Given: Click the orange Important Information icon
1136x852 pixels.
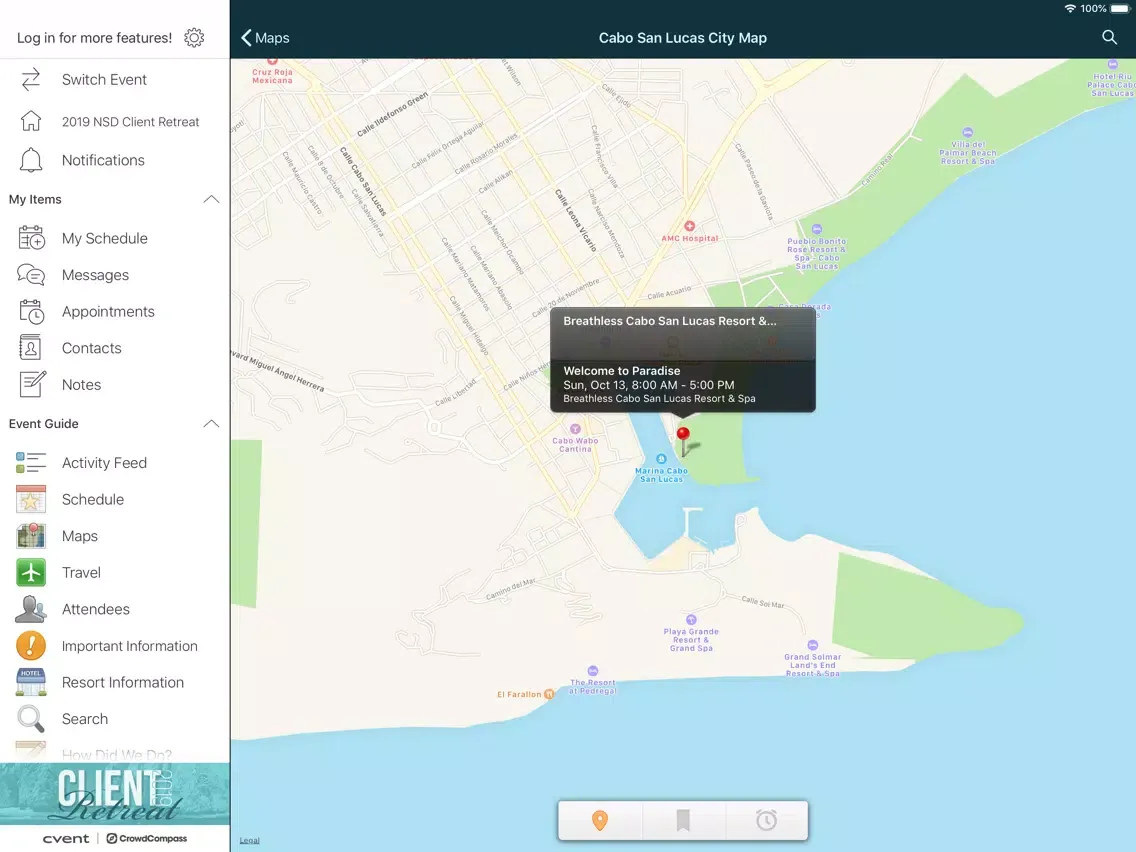Looking at the screenshot, I should (x=31, y=646).
